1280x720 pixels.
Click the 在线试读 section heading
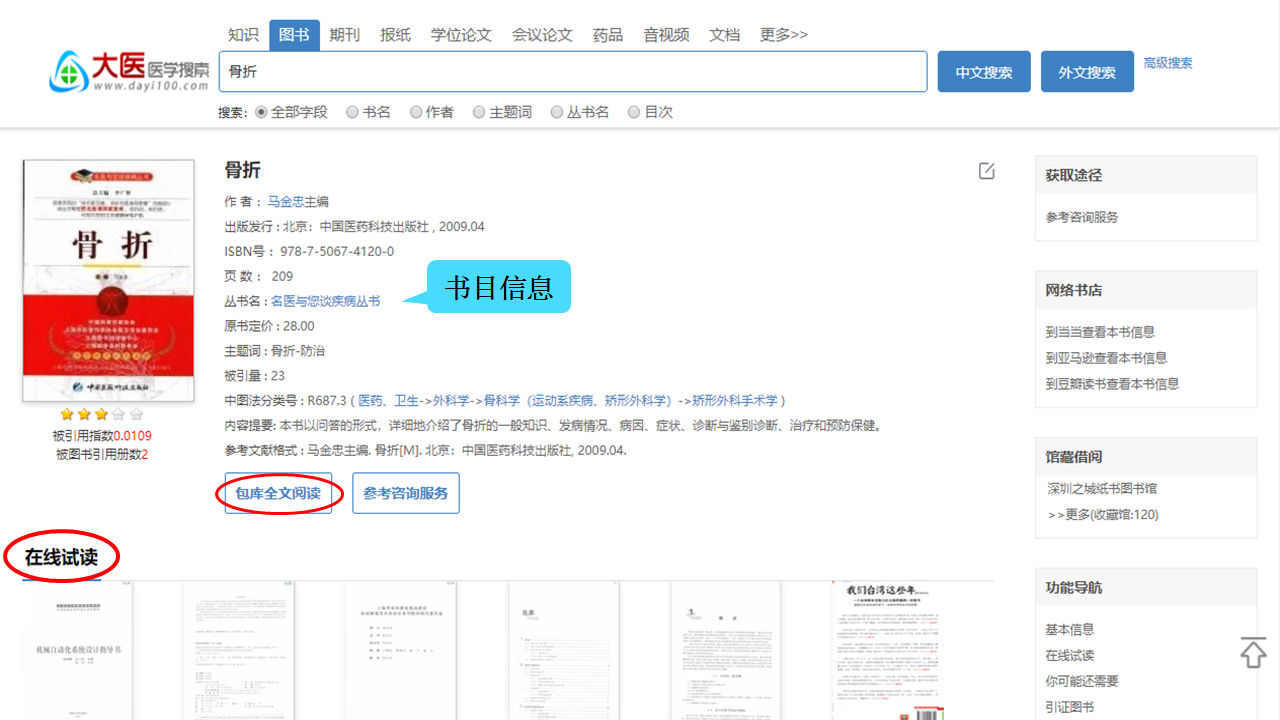tap(62, 558)
